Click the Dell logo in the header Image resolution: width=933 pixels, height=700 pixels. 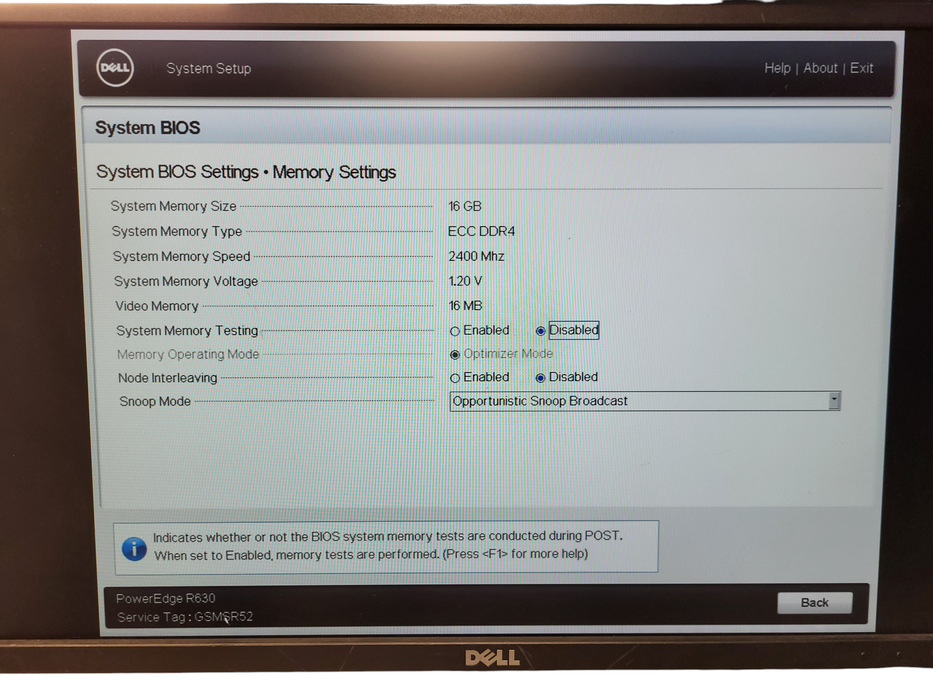tap(115, 68)
